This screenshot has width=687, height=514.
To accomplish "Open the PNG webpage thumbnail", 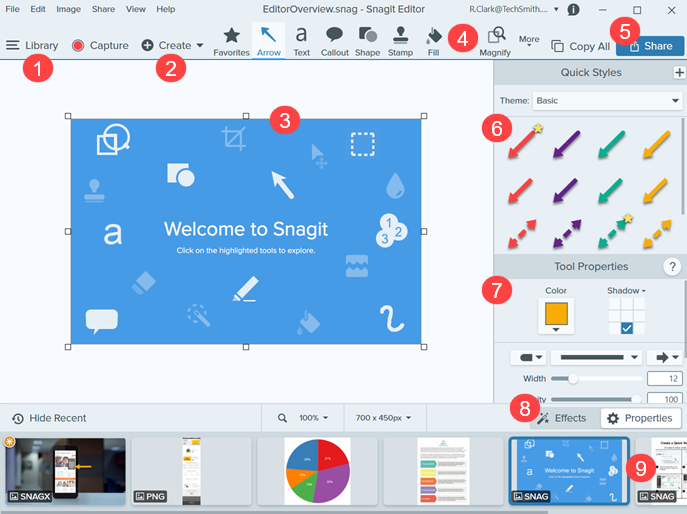I will pos(191,471).
